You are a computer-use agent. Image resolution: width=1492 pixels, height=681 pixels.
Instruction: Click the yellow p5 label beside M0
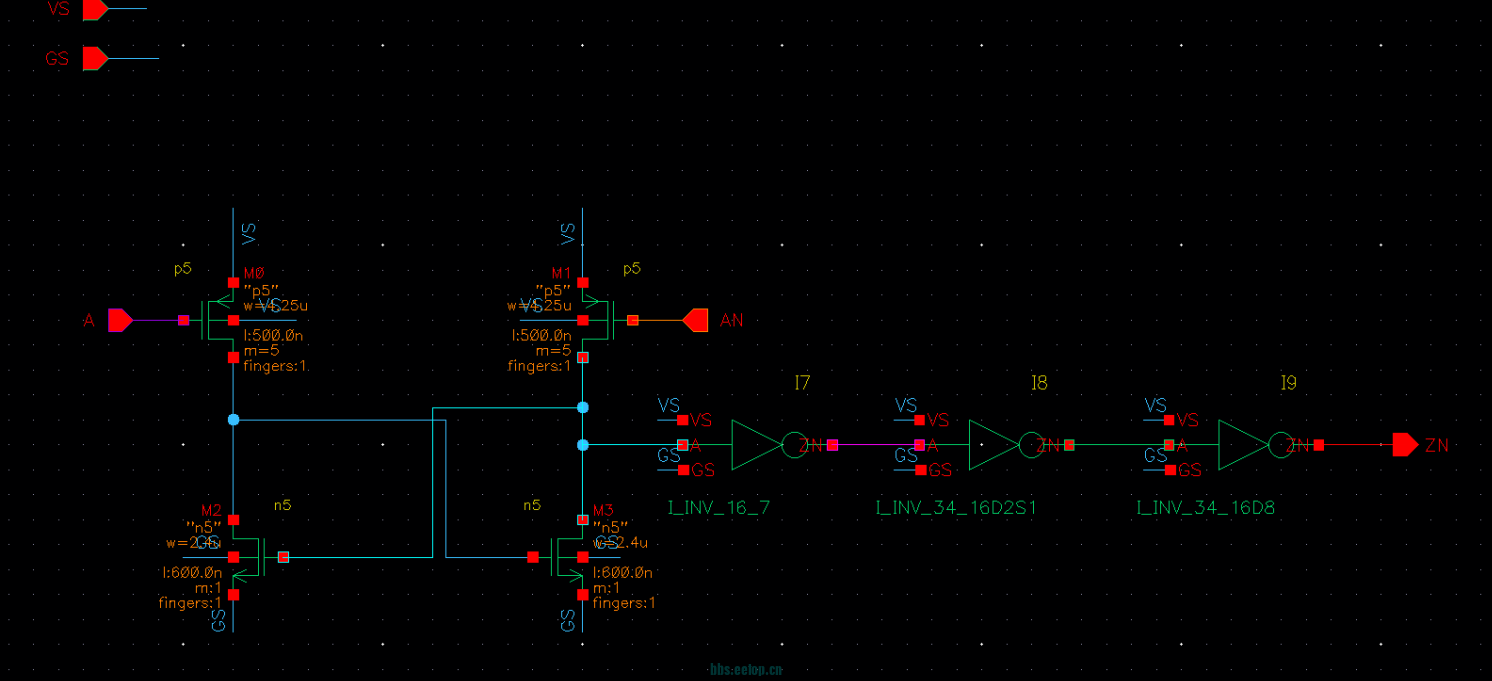pyautogui.click(x=182, y=269)
